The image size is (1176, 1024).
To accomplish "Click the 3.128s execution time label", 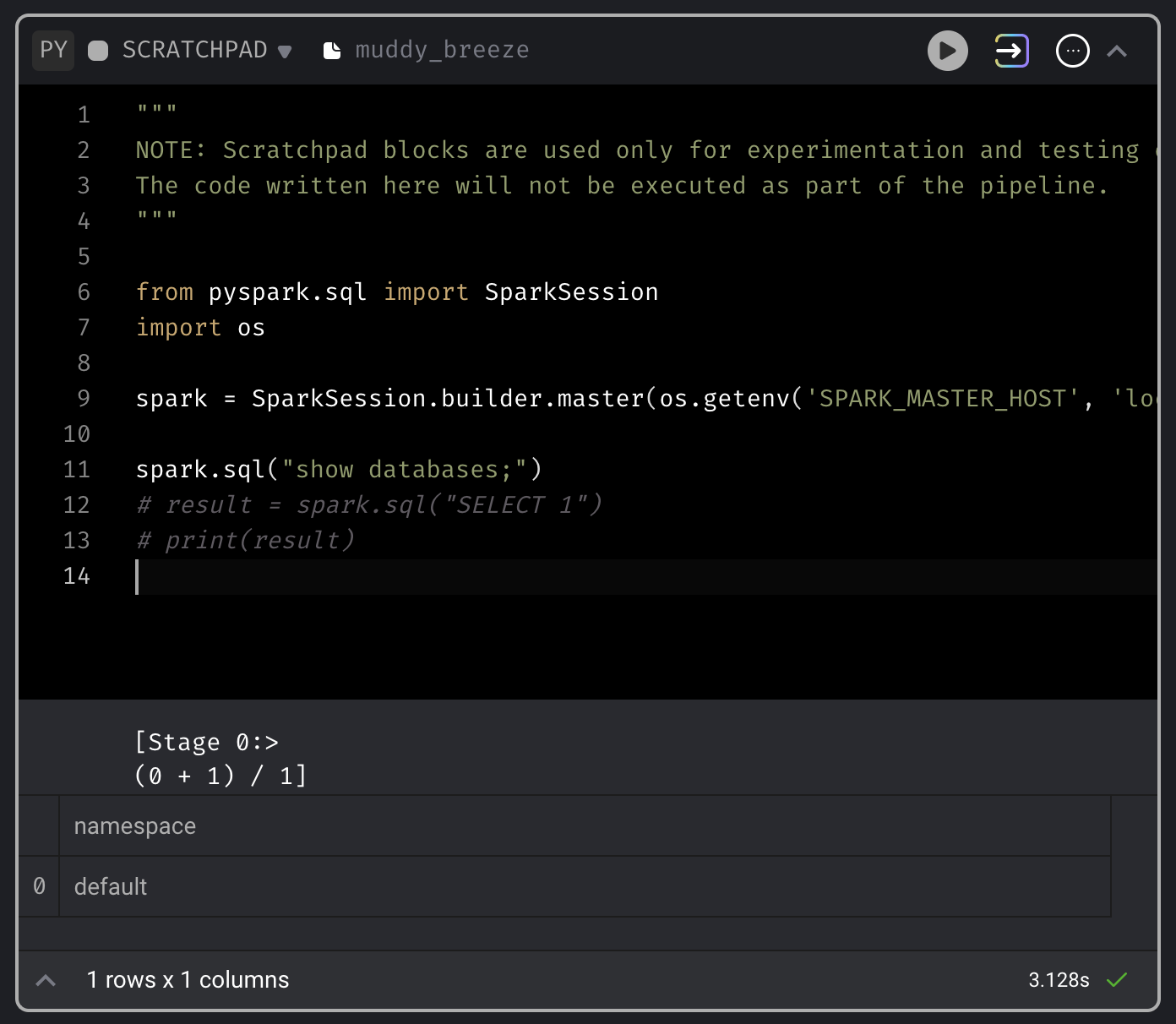I will 1059,980.
